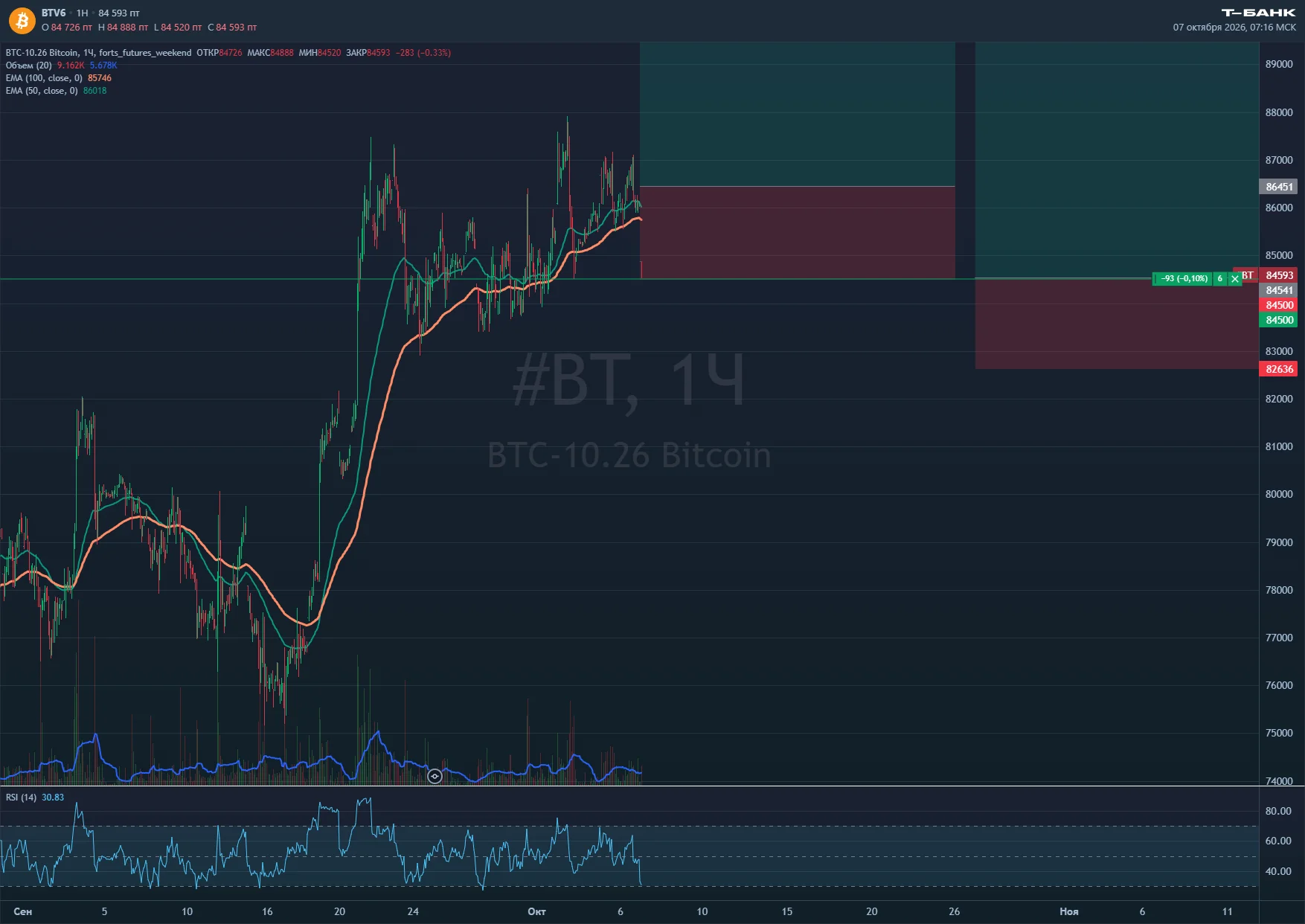
Task: Select the position quantity 6 label
Action: click(x=1219, y=279)
